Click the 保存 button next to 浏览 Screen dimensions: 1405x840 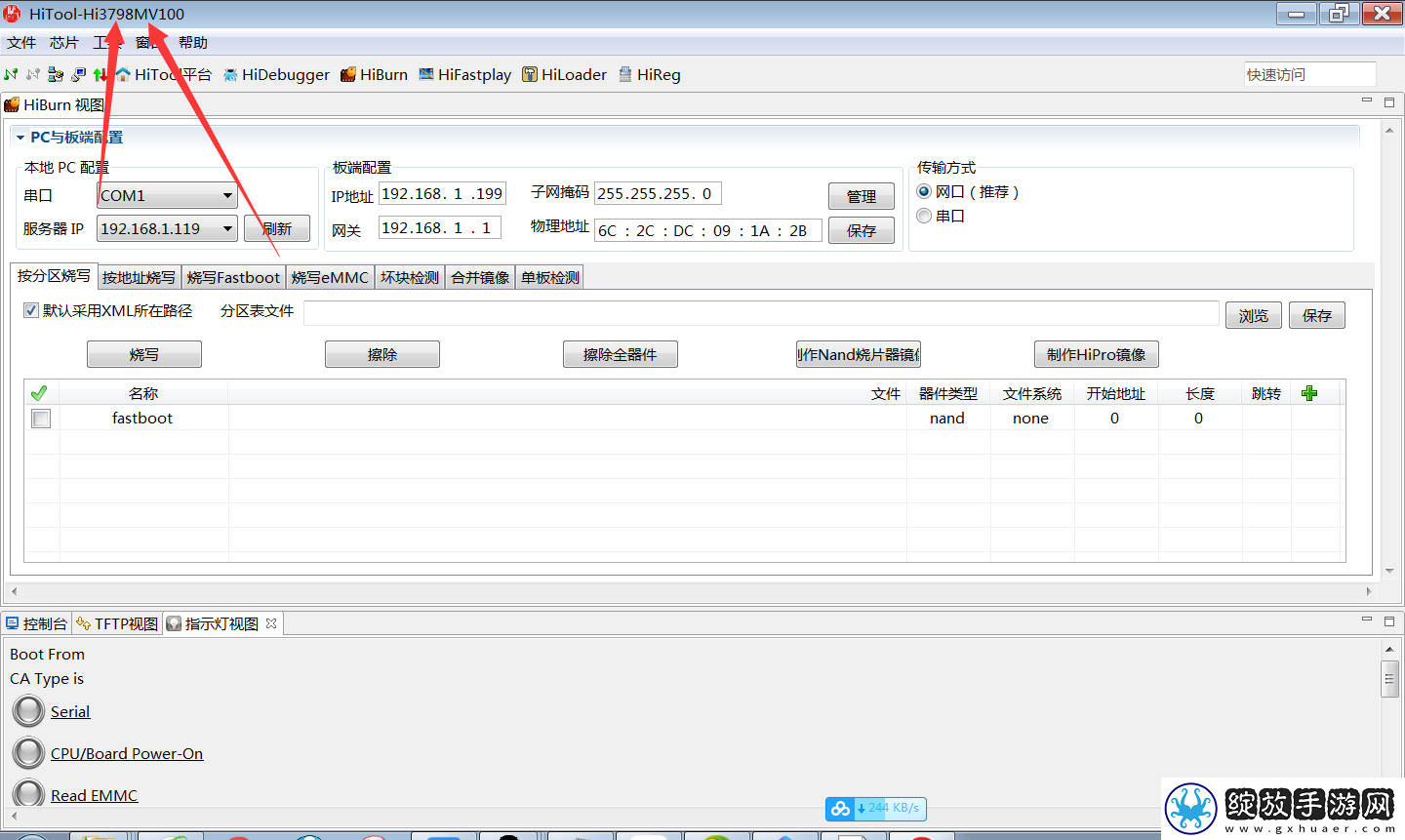1317,315
